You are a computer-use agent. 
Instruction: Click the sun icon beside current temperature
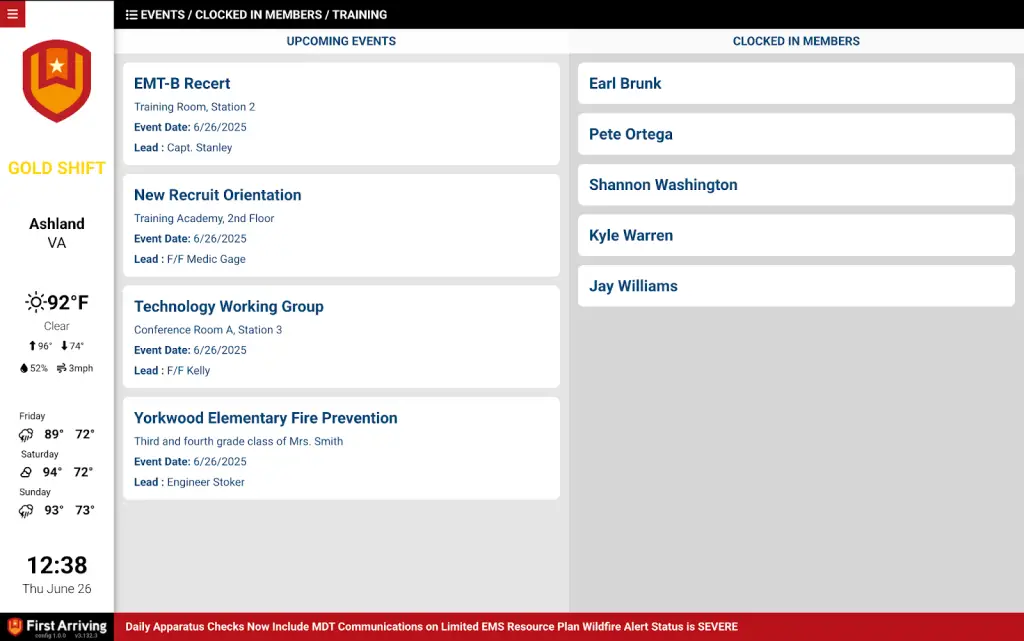(35, 302)
